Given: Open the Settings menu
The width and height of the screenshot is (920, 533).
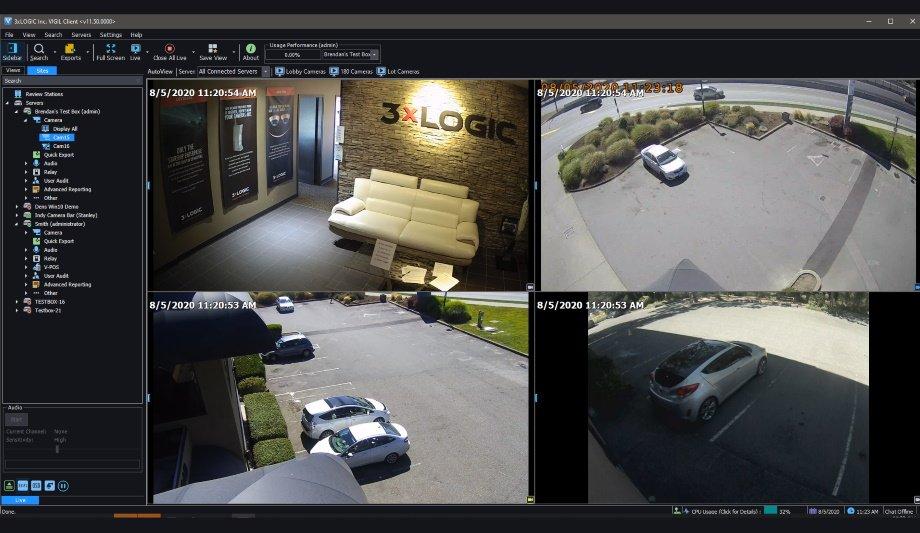Looking at the screenshot, I should click(x=110, y=35).
